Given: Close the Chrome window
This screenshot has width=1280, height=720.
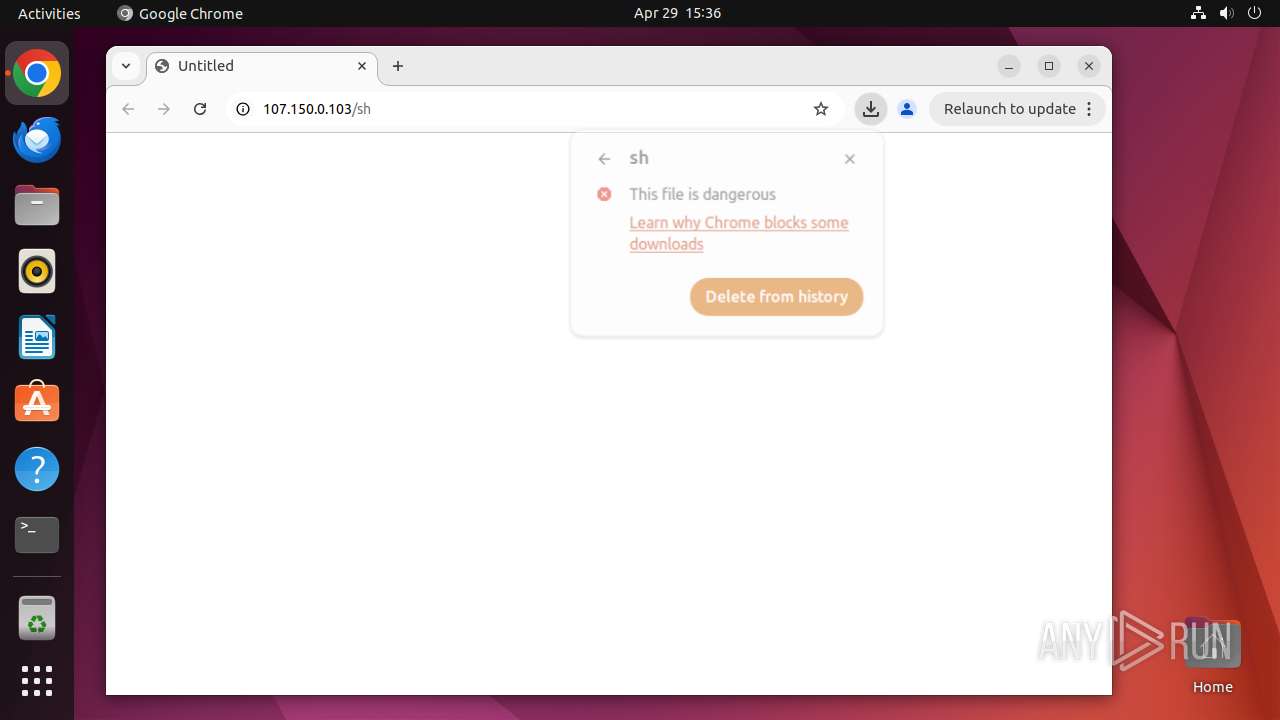Looking at the screenshot, I should pos(1089,66).
